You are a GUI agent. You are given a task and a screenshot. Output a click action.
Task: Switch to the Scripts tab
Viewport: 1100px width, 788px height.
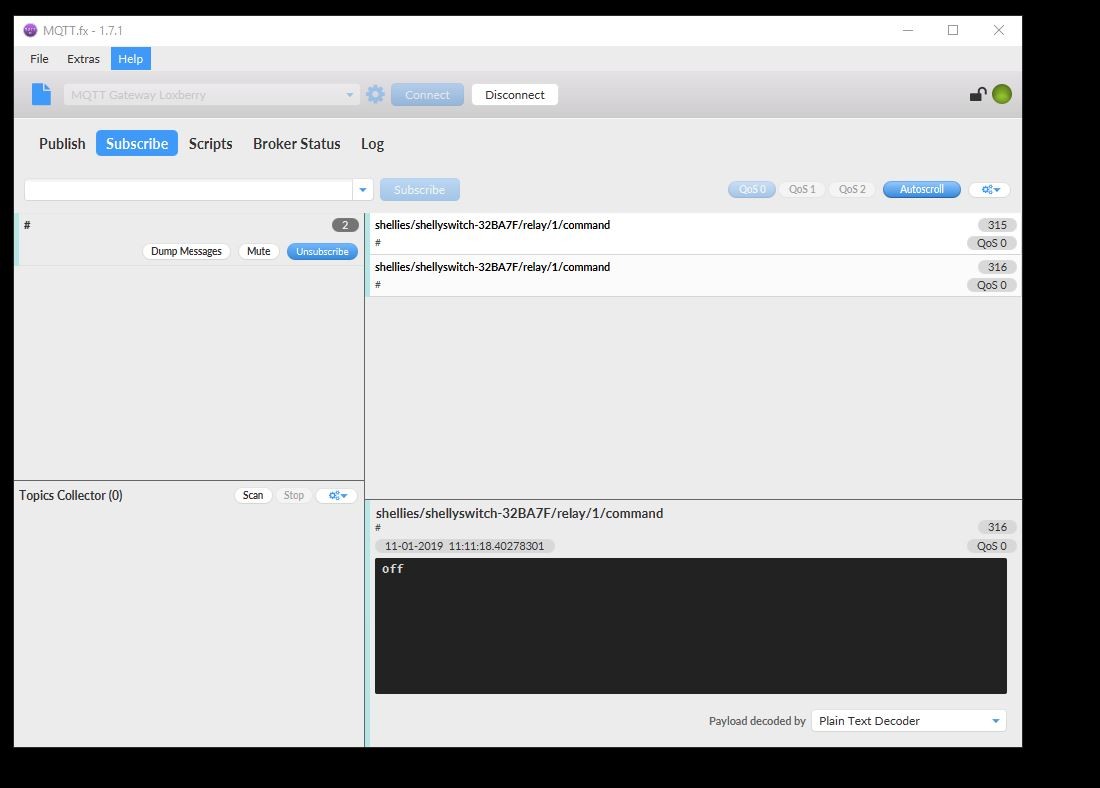[x=210, y=143]
